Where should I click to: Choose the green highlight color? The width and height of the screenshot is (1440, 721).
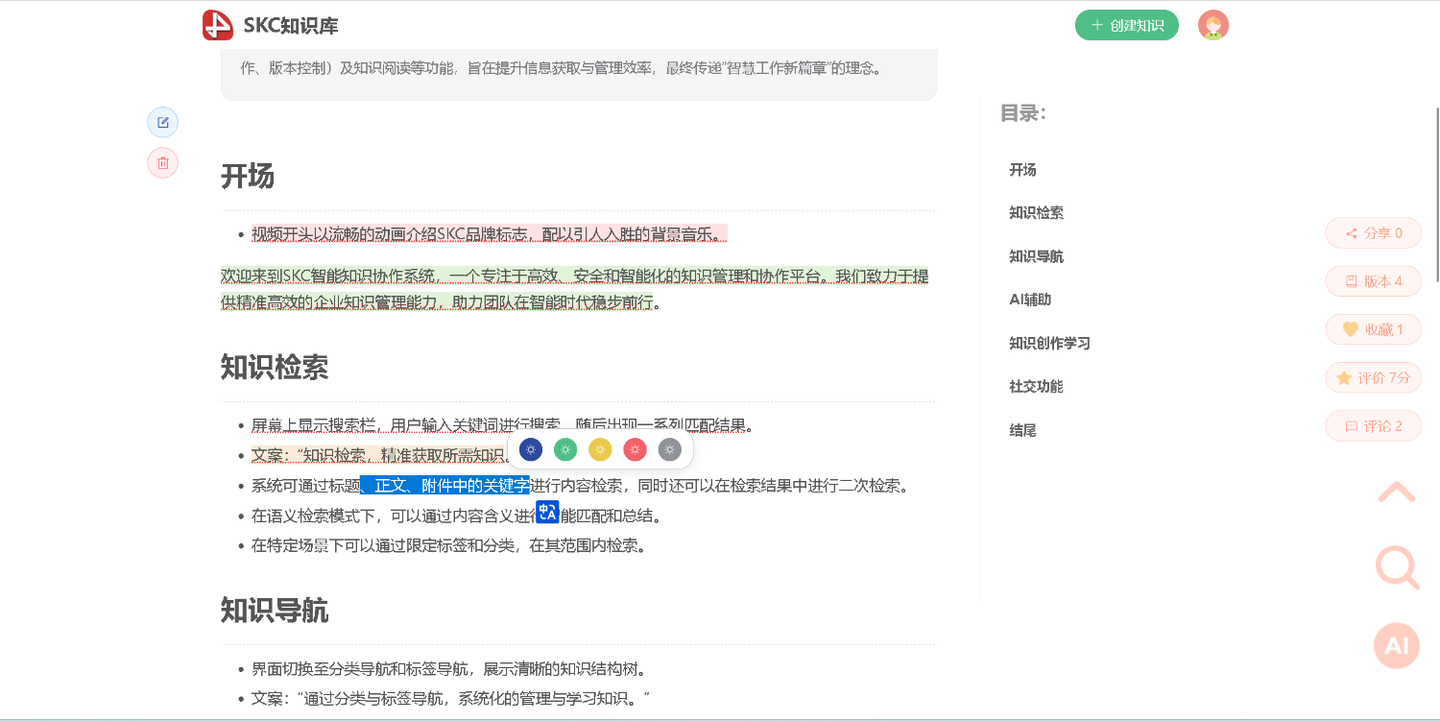pos(565,450)
